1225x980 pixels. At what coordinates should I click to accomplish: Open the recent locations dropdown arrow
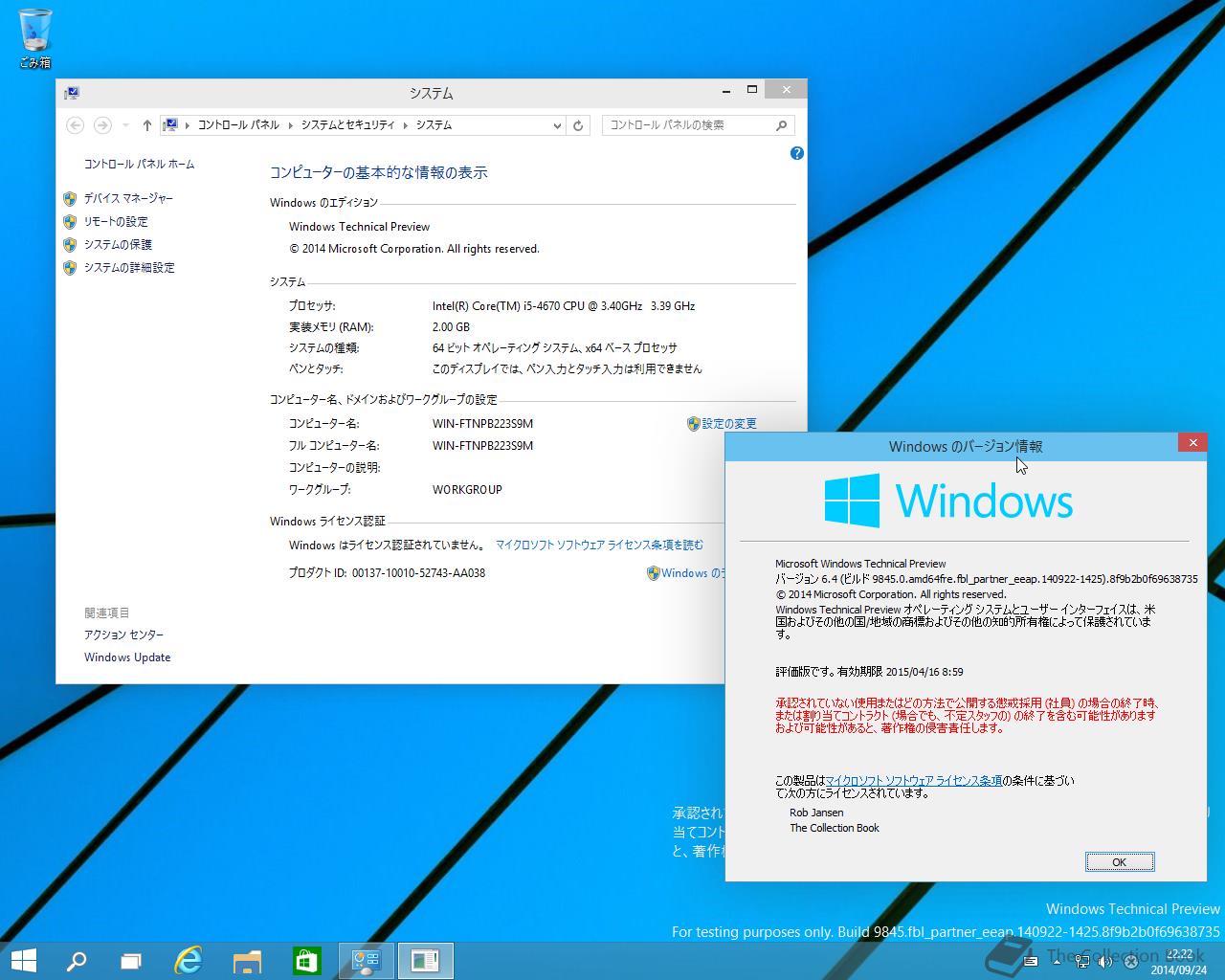tap(125, 125)
